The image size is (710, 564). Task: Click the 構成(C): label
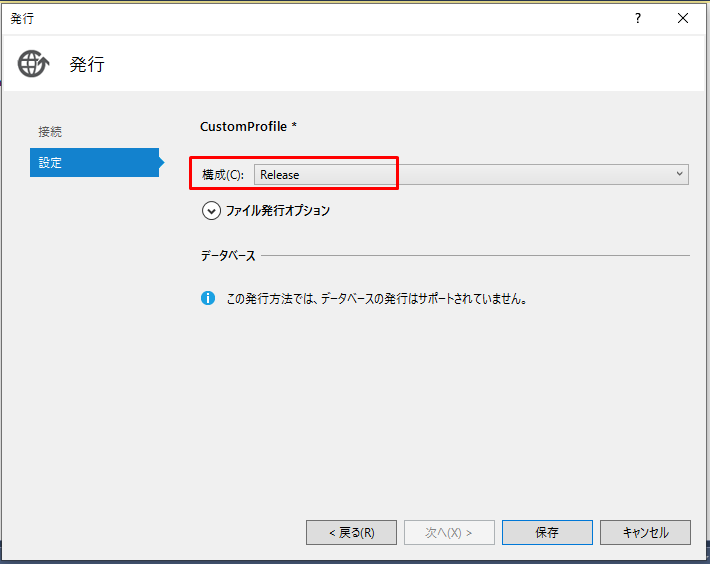click(223, 175)
